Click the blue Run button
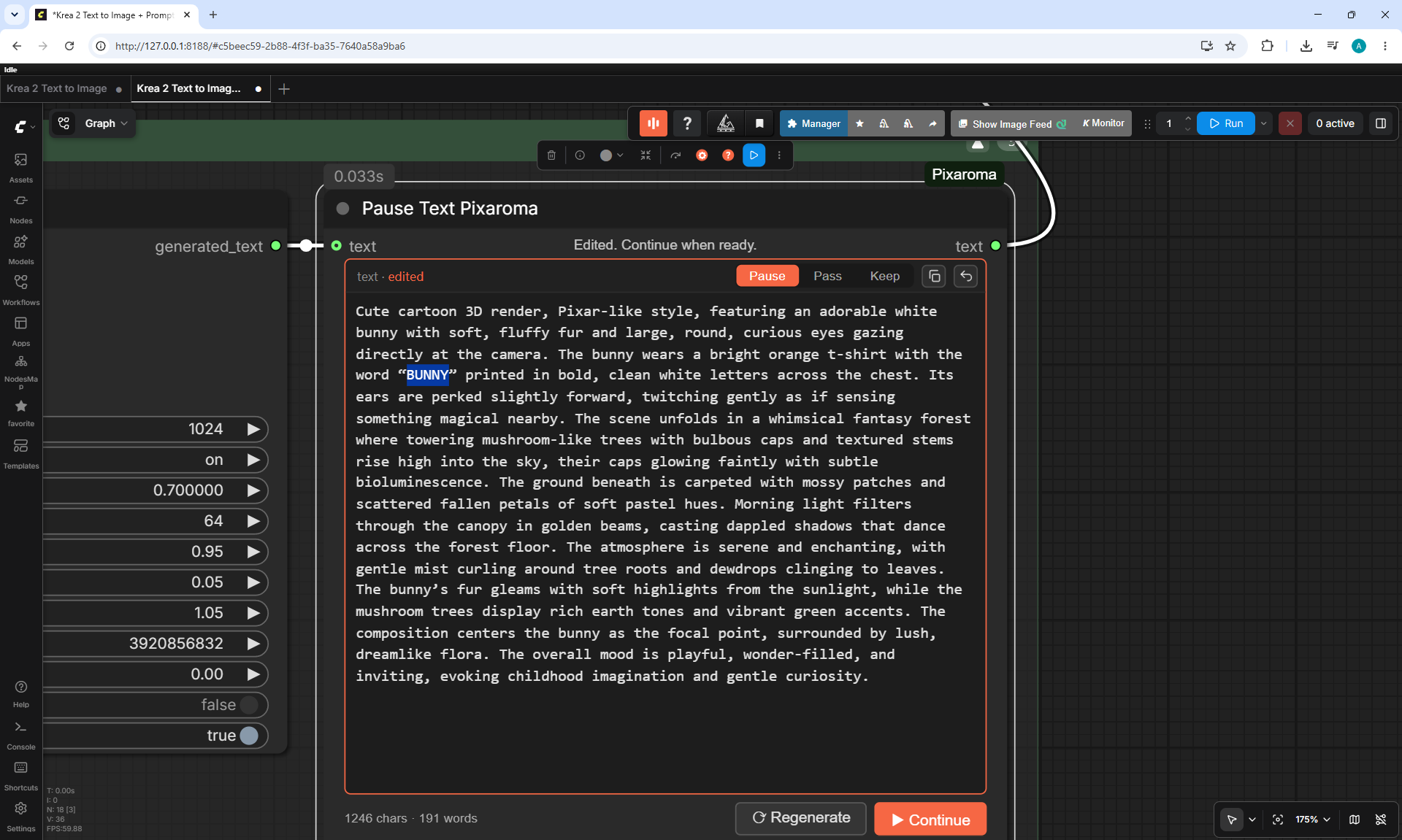The width and height of the screenshot is (1402, 840). coord(1226,123)
